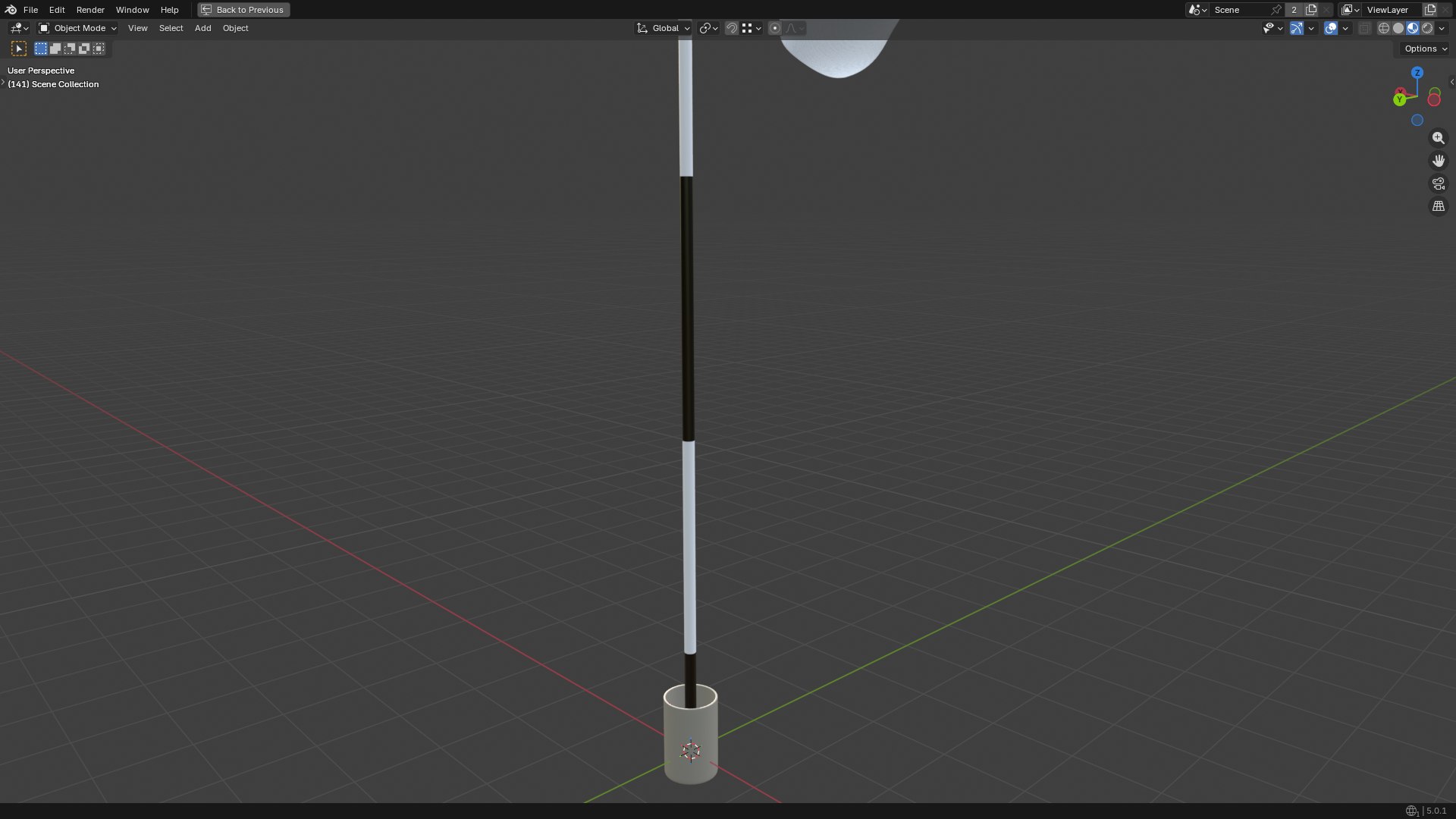This screenshot has height=819, width=1456.
Task: Toggle X-ray mode
Action: point(1364,28)
